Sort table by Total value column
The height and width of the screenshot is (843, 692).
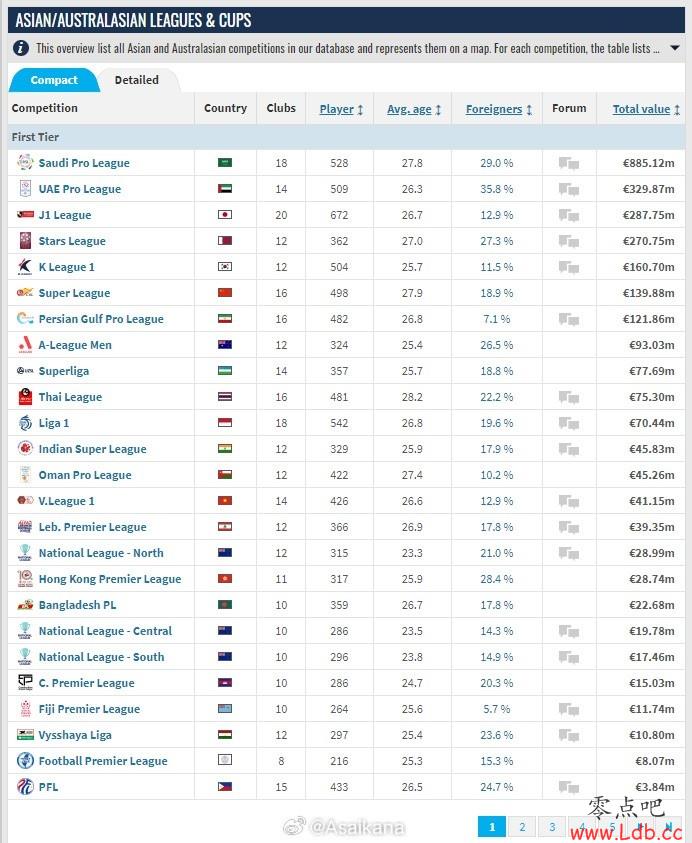pos(646,109)
